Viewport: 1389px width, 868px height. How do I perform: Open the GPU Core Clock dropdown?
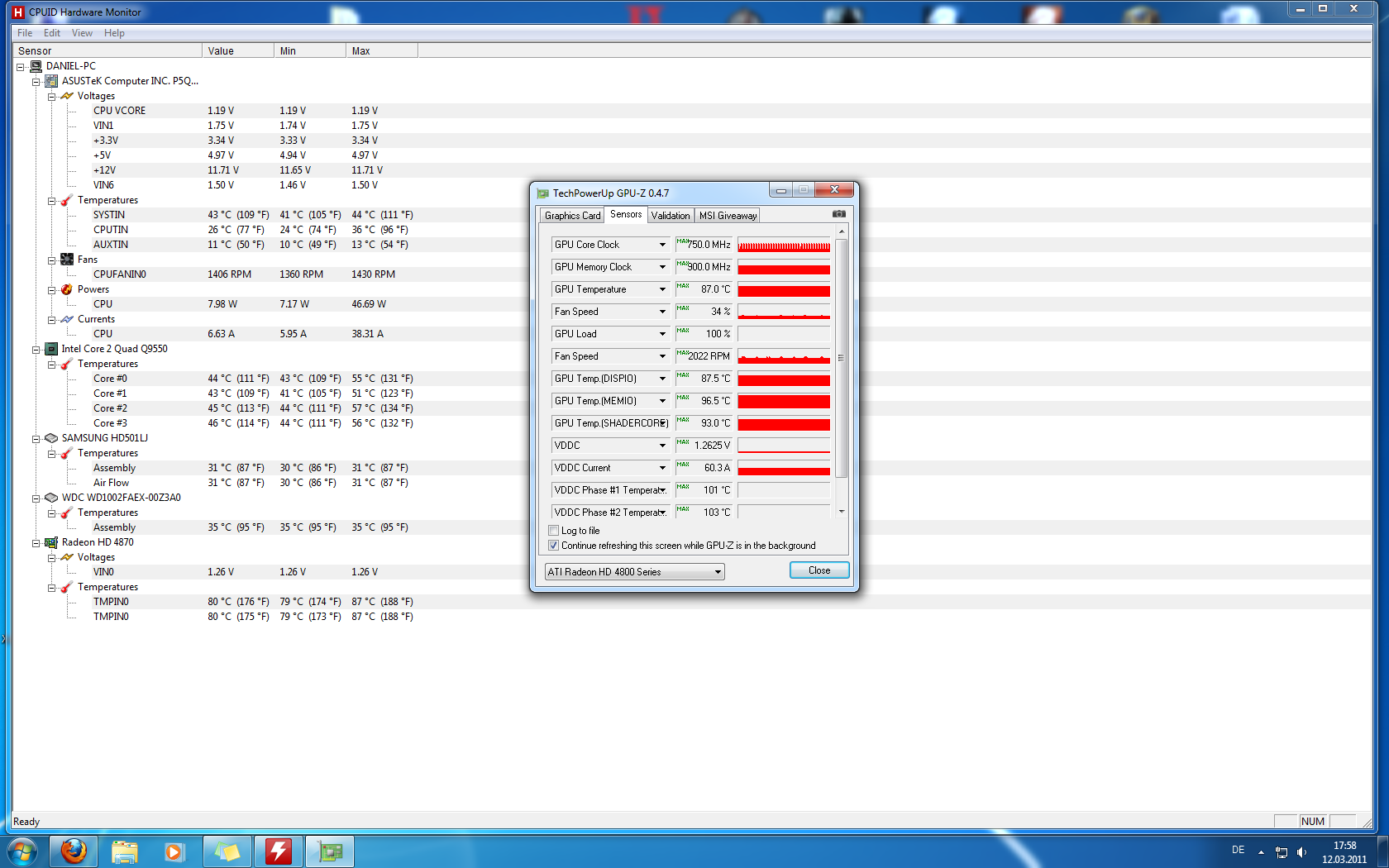point(662,245)
